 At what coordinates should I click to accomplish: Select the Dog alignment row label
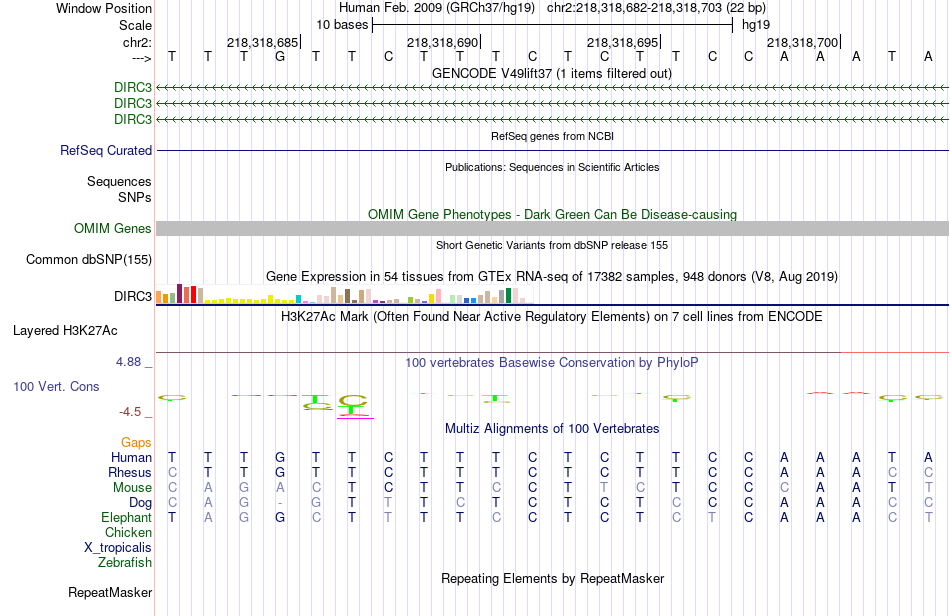140,503
